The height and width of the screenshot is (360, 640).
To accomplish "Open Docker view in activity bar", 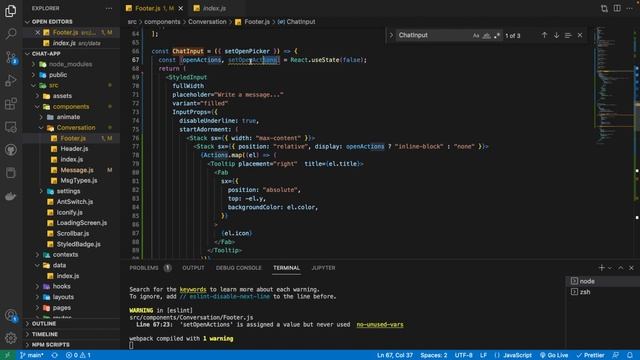I will [x=11, y=196].
